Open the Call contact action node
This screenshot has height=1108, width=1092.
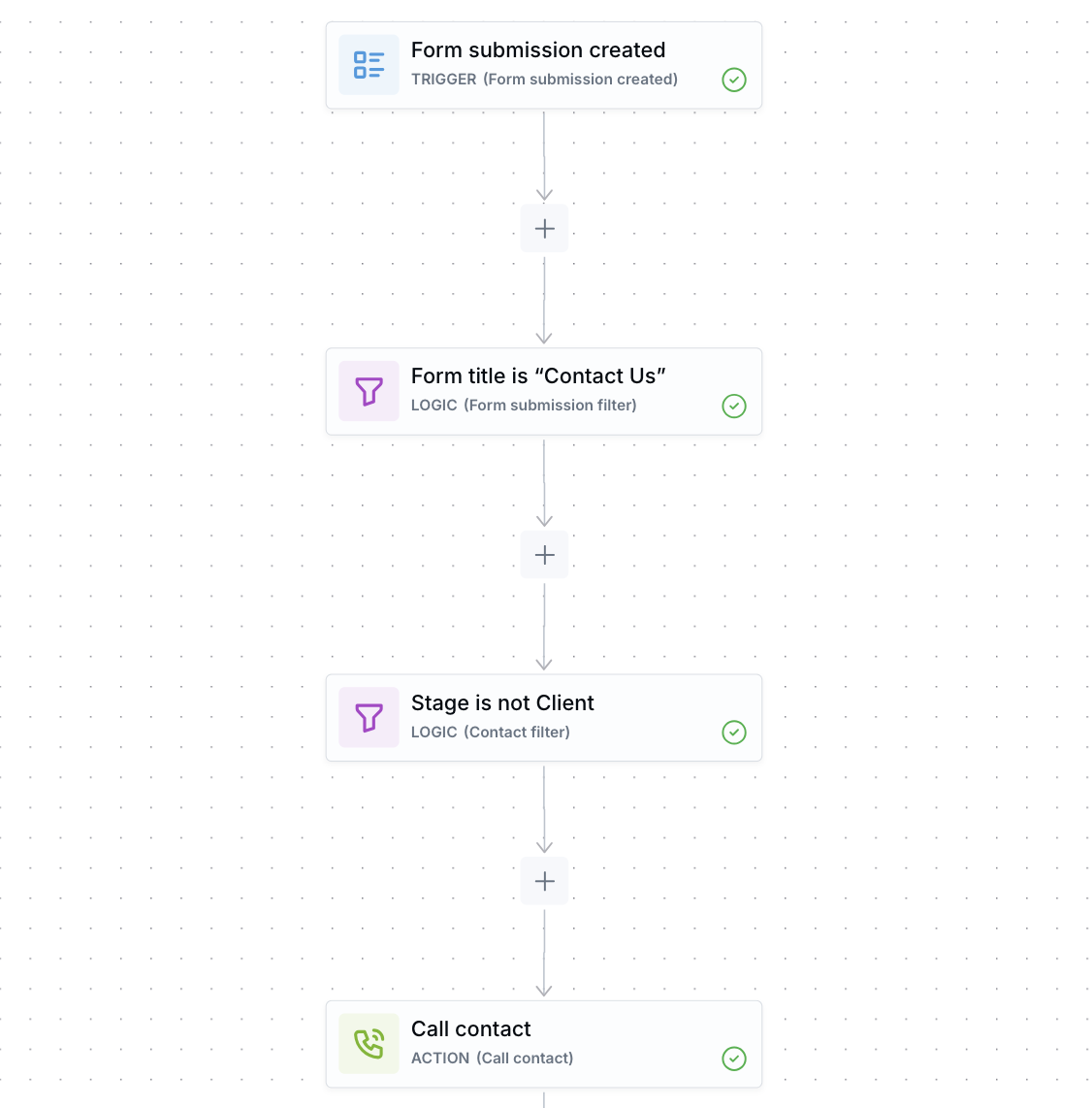[544, 1044]
